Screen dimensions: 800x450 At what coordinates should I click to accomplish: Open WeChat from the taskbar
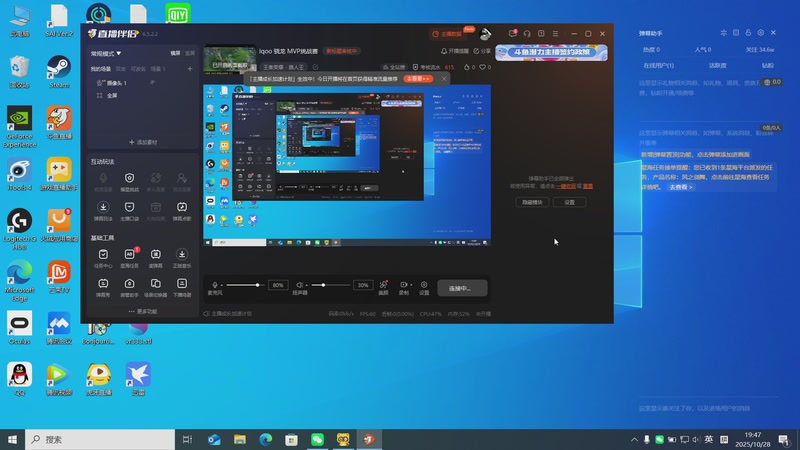click(317, 439)
